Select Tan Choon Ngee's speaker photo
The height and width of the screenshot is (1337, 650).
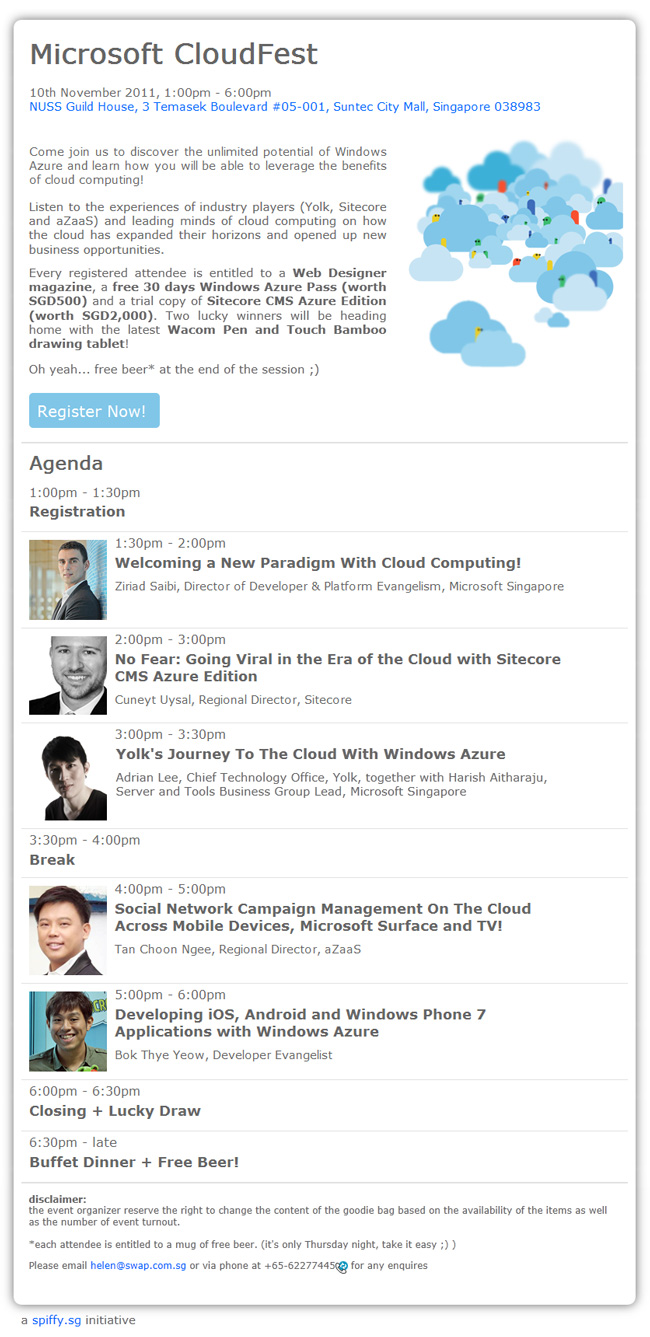click(68, 930)
